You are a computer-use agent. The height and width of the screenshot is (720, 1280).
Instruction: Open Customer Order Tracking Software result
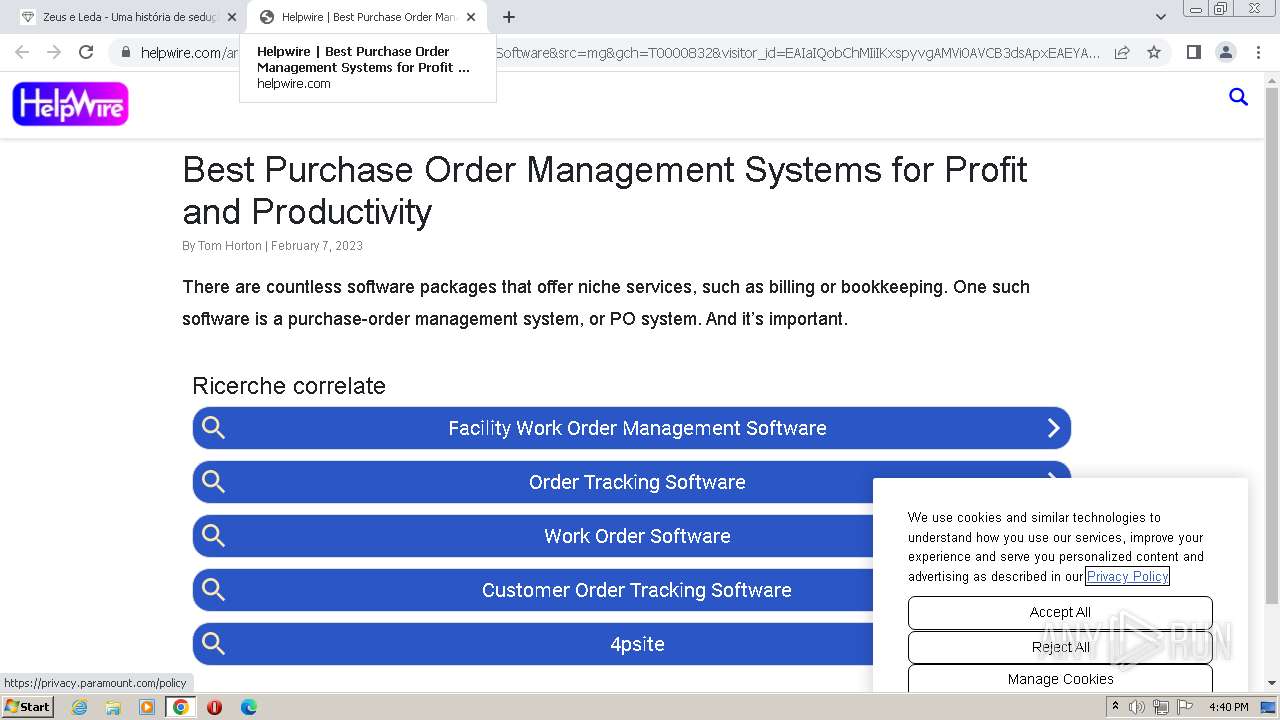(x=632, y=590)
